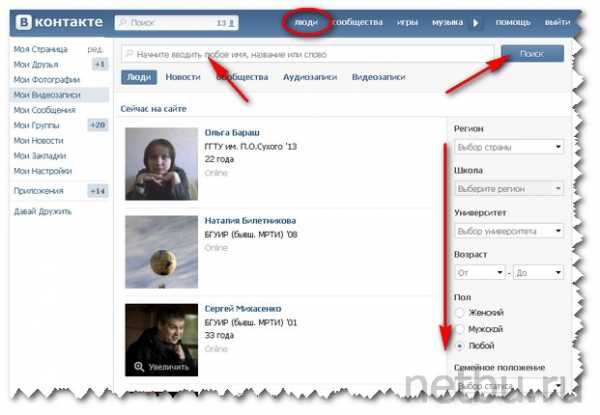Switch to the Аудиозаписи search tab
600x415 pixels.
(x=310, y=77)
